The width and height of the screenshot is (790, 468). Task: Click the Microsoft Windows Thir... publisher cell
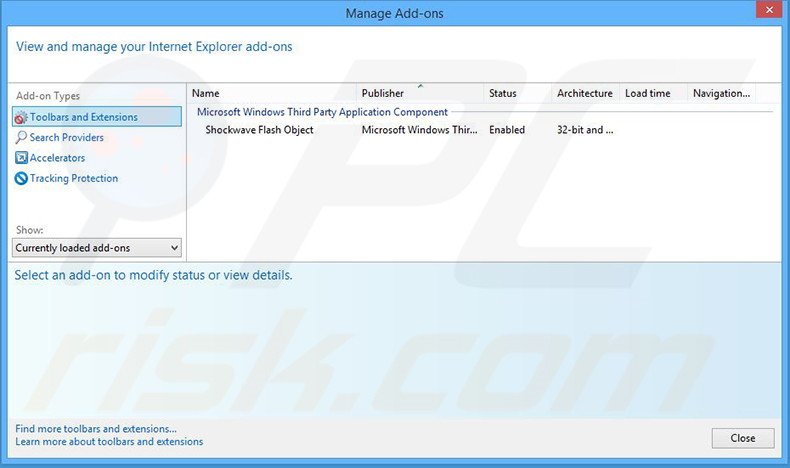(420, 130)
